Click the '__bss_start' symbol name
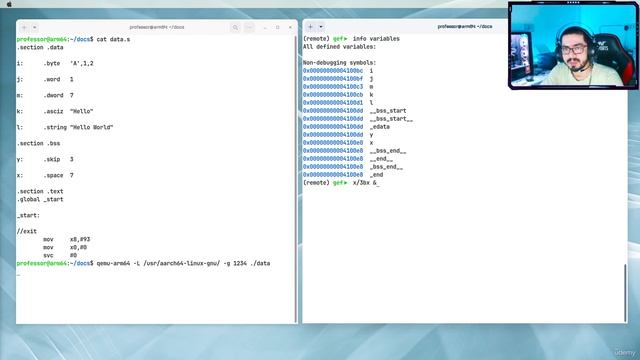Viewport: 640px width, 360px height. pos(388,111)
